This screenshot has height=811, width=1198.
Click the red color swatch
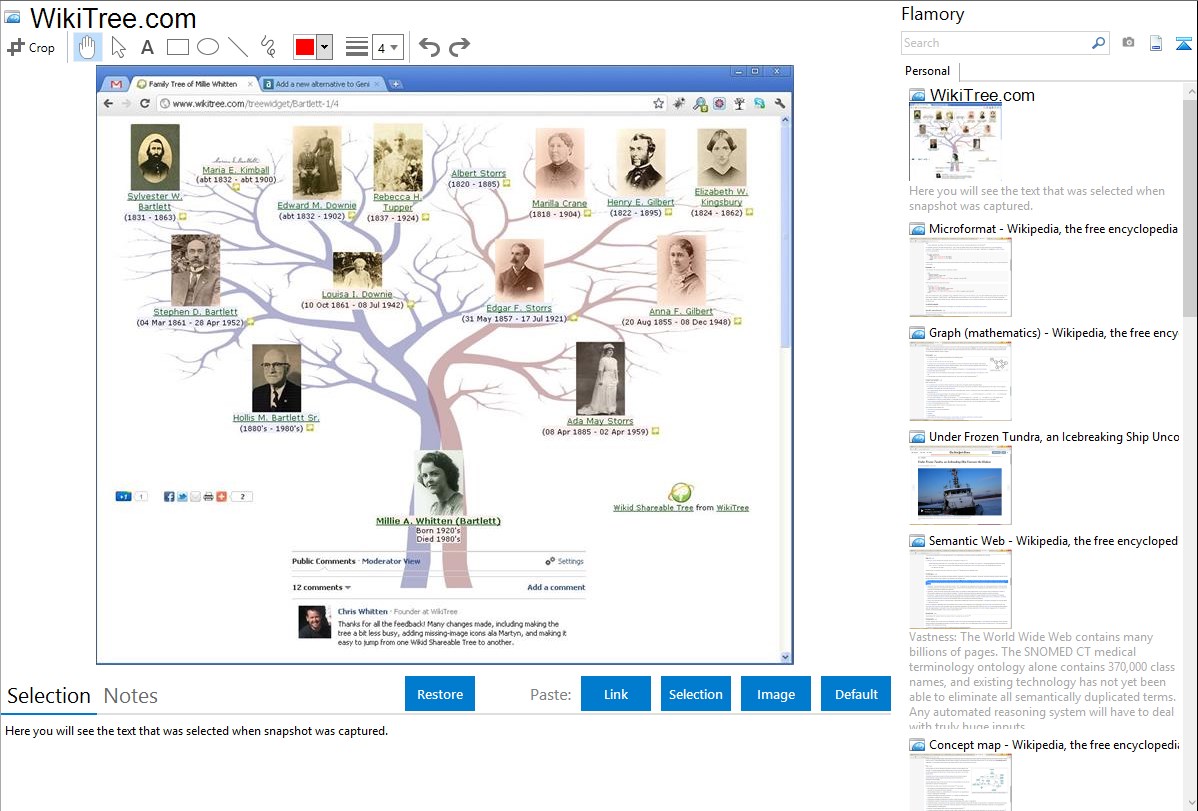tap(305, 47)
